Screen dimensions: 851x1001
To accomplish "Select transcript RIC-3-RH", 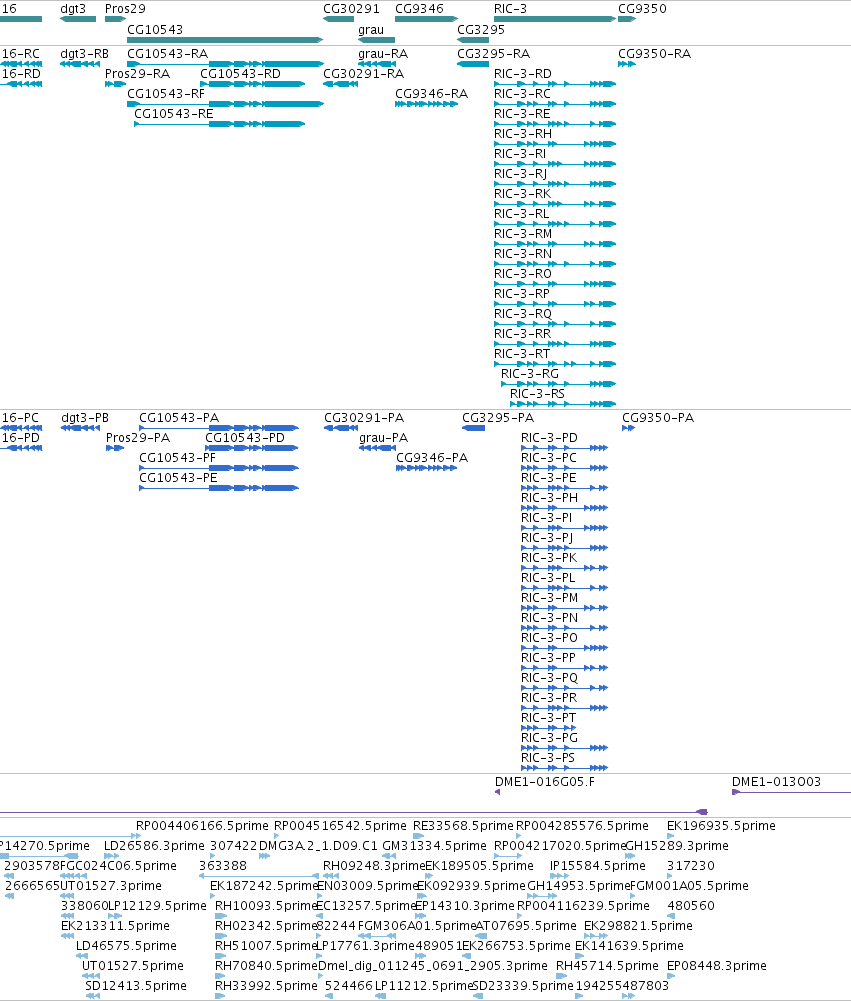I will click(x=523, y=134).
